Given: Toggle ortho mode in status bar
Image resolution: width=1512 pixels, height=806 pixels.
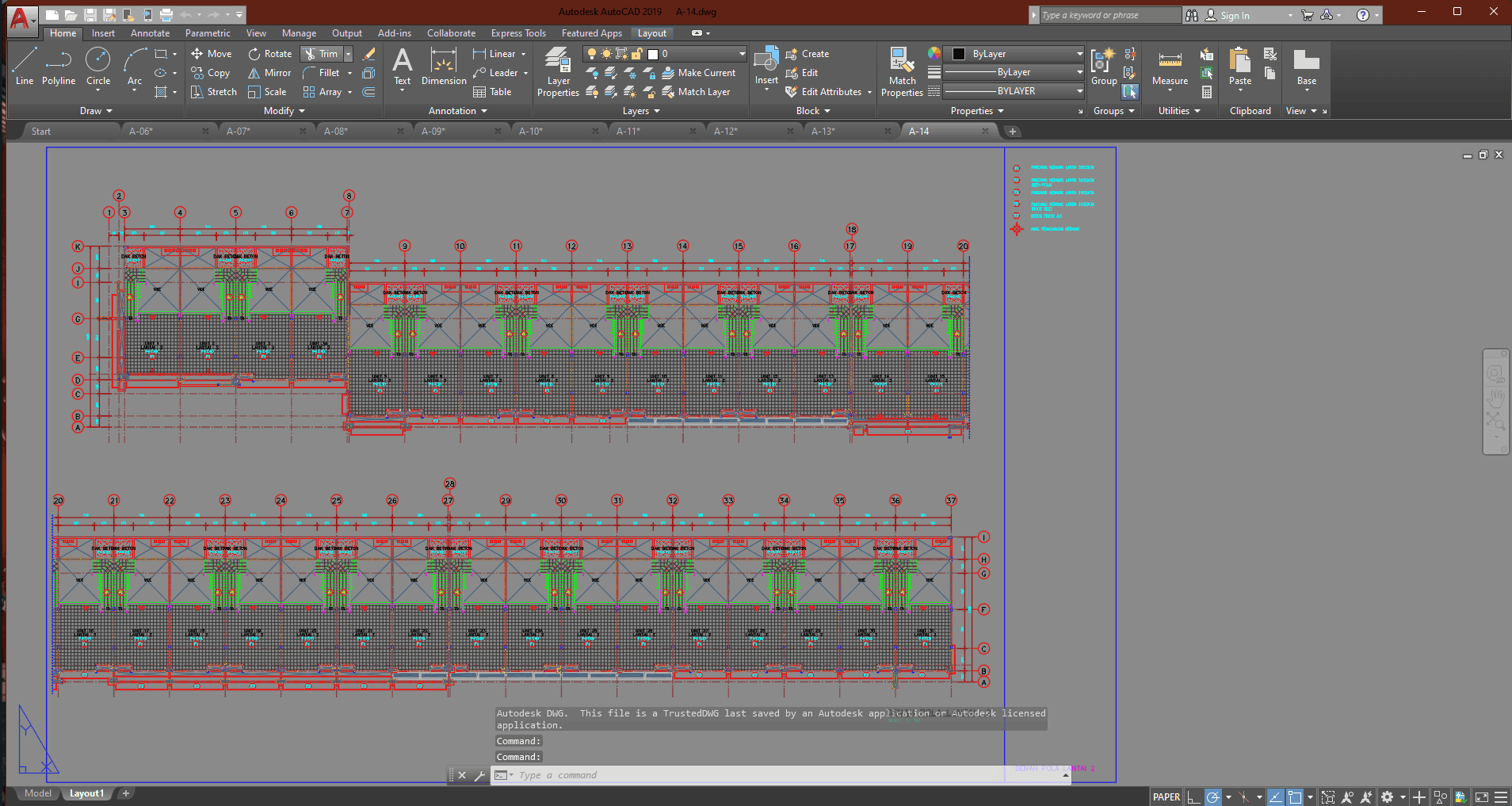Looking at the screenshot, I should tap(1193, 797).
